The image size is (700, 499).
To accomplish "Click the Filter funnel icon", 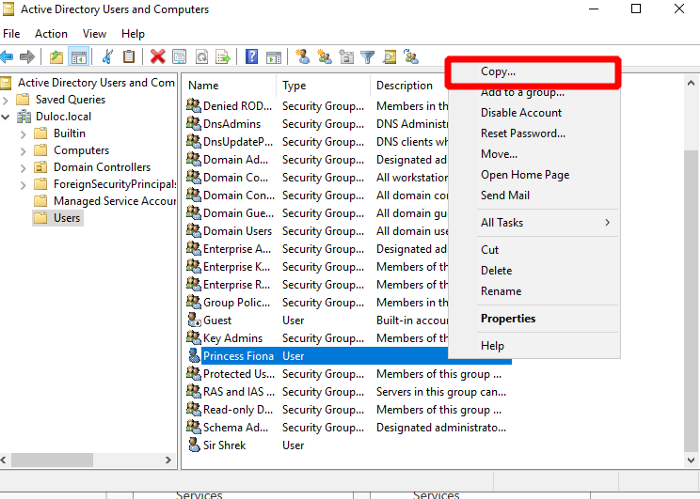I will pos(367,57).
